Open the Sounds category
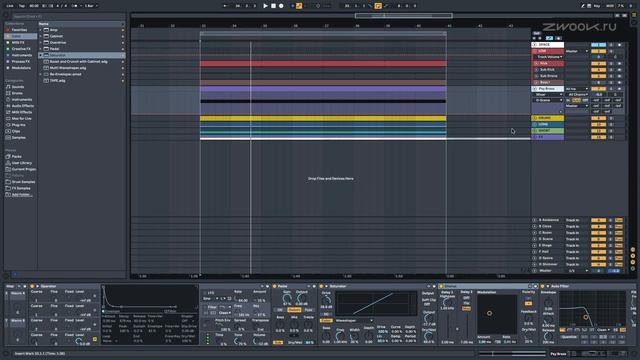The image size is (640, 360). coord(18,87)
